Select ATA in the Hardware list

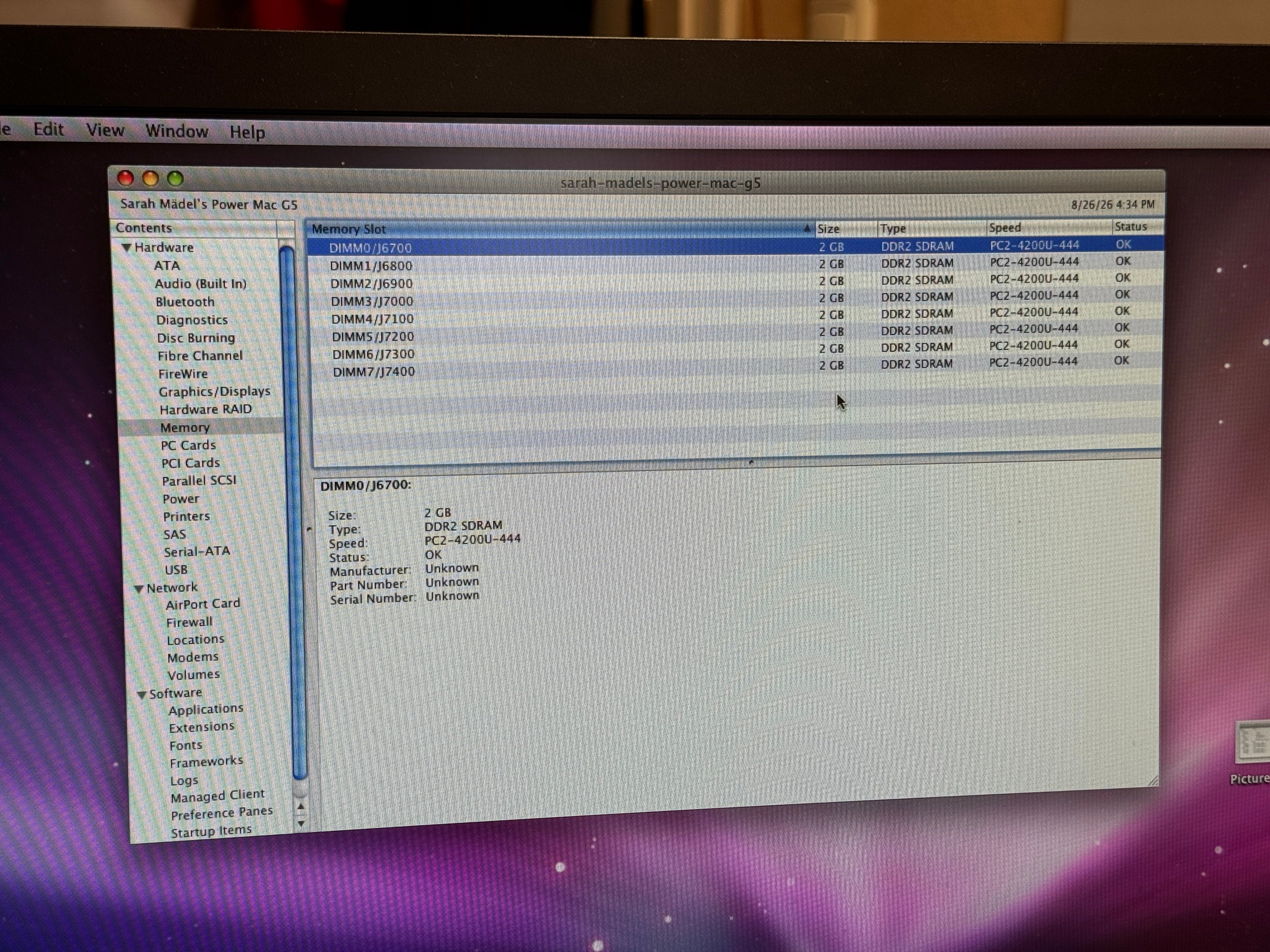pyautogui.click(x=167, y=266)
